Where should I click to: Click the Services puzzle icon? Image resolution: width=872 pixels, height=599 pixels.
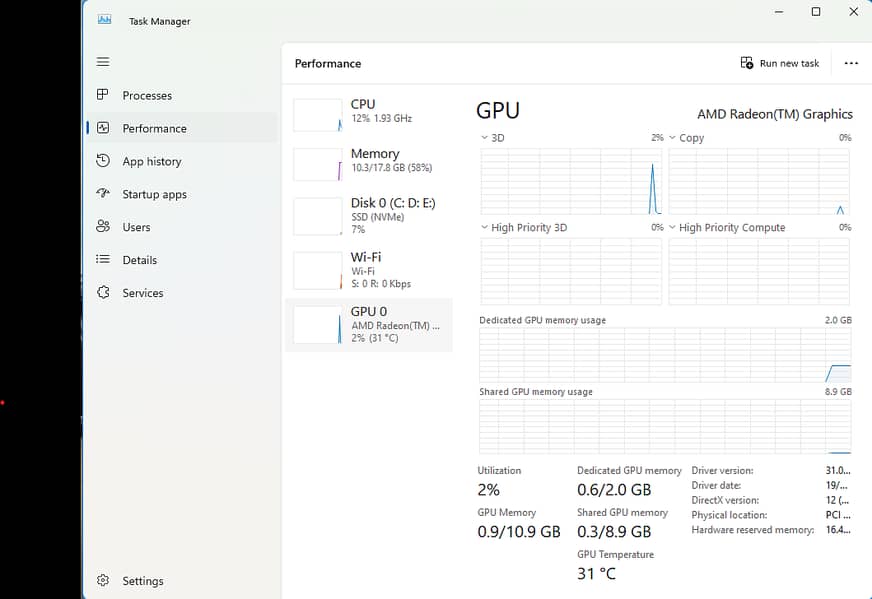pos(103,293)
